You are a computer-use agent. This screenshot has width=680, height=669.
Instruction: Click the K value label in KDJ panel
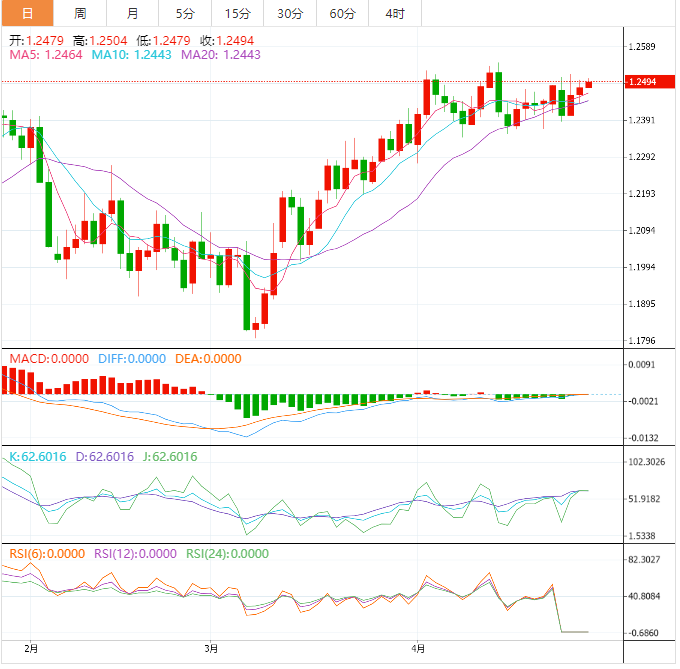coord(37,457)
